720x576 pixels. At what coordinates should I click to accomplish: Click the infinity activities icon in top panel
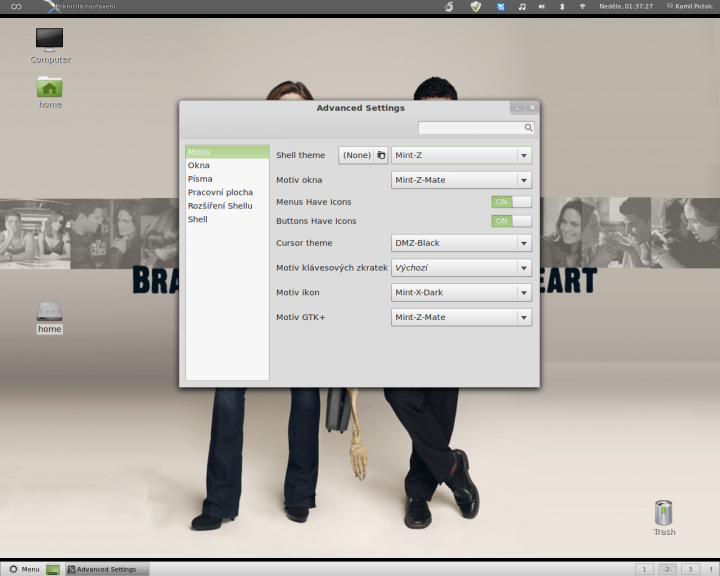[x=16, y=6]
